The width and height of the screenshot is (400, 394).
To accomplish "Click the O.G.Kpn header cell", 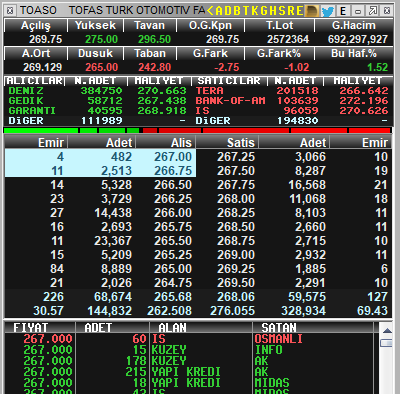I will [x=210, y=25].
